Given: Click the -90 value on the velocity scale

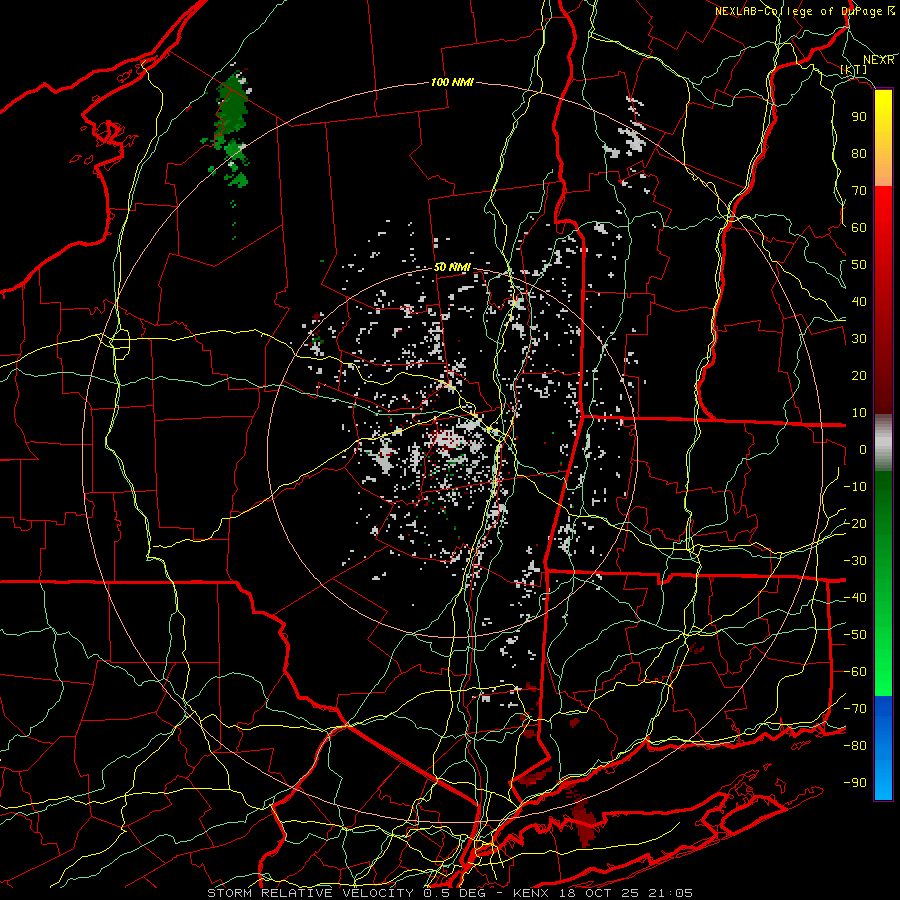Looking at the screenshot, I should pyautogui.click(x=855, y=783).
